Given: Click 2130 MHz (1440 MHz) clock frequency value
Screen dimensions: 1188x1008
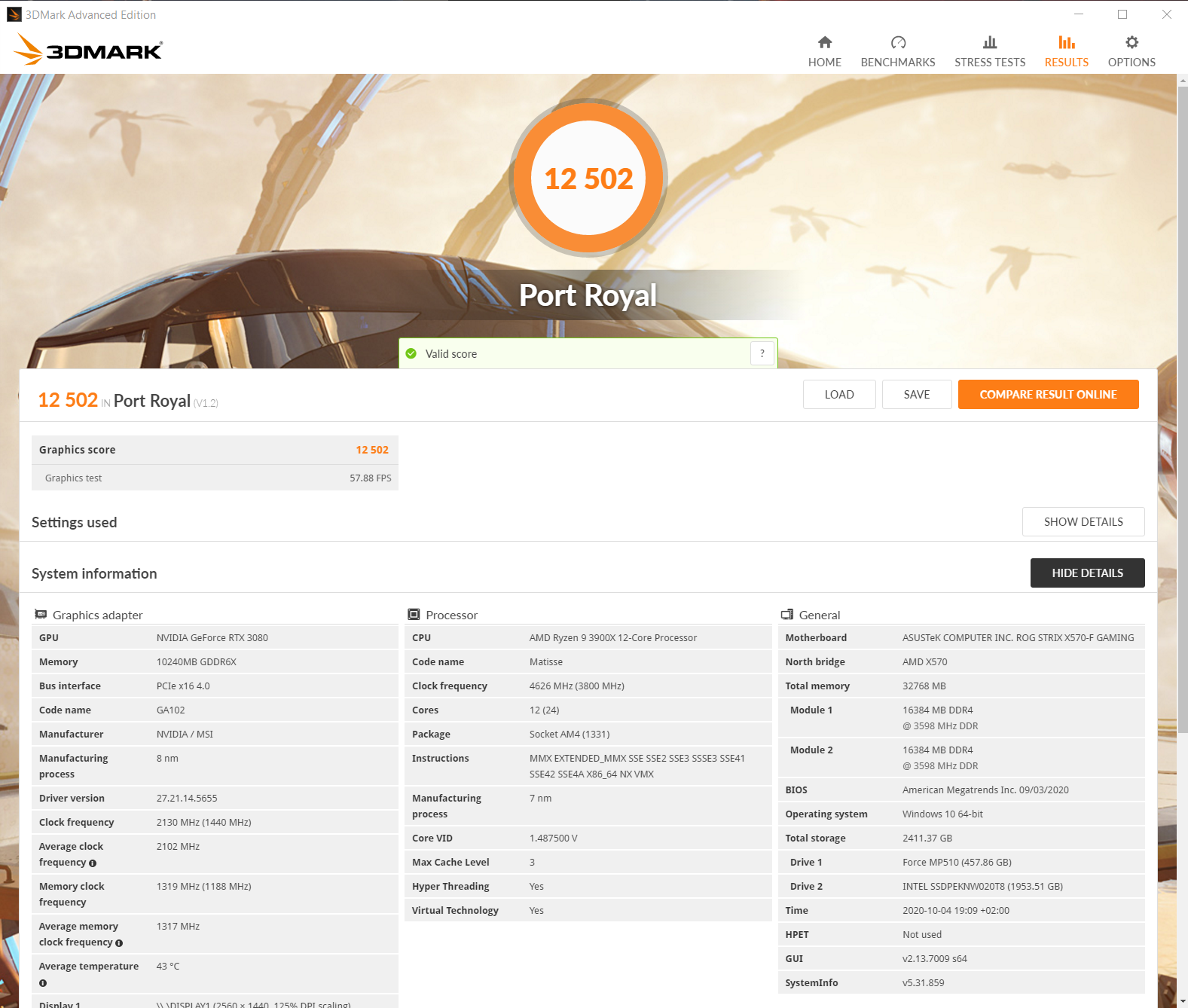Looking at the screenshot, I should 204,822.
